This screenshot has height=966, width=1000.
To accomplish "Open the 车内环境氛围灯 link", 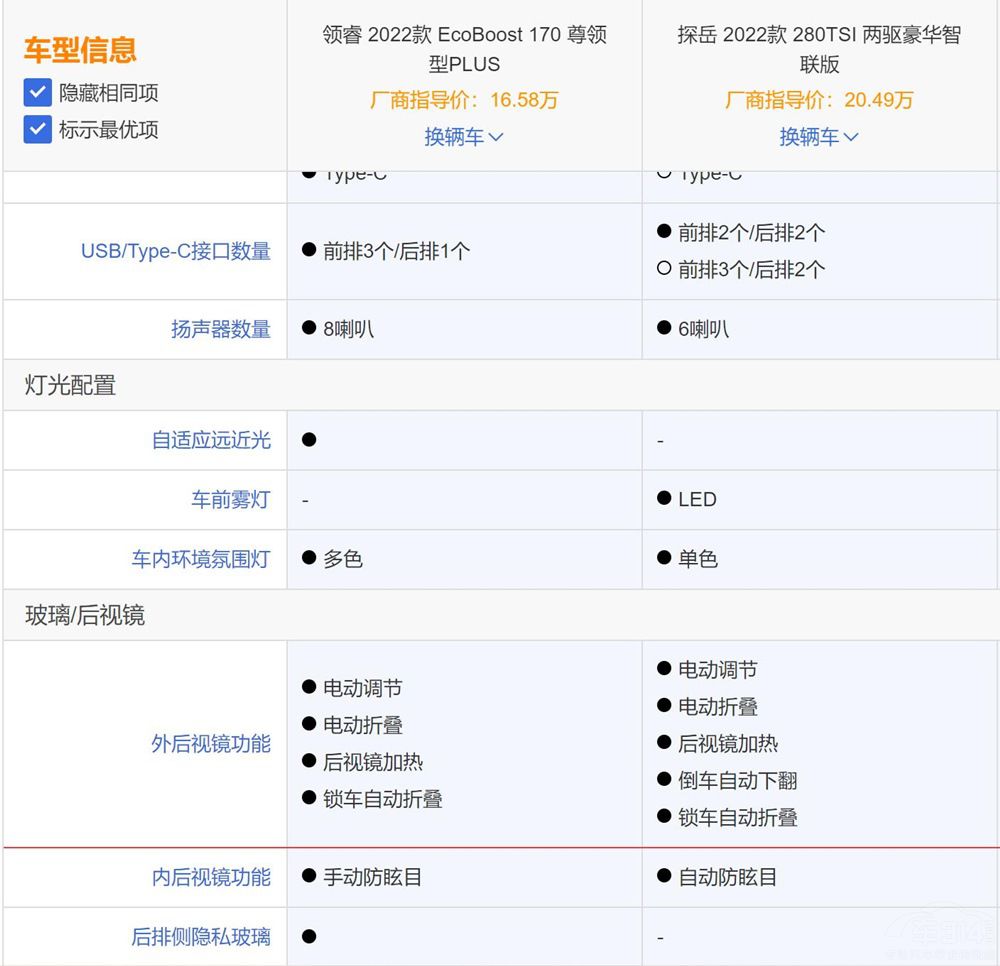I will [x=200, y=559].
